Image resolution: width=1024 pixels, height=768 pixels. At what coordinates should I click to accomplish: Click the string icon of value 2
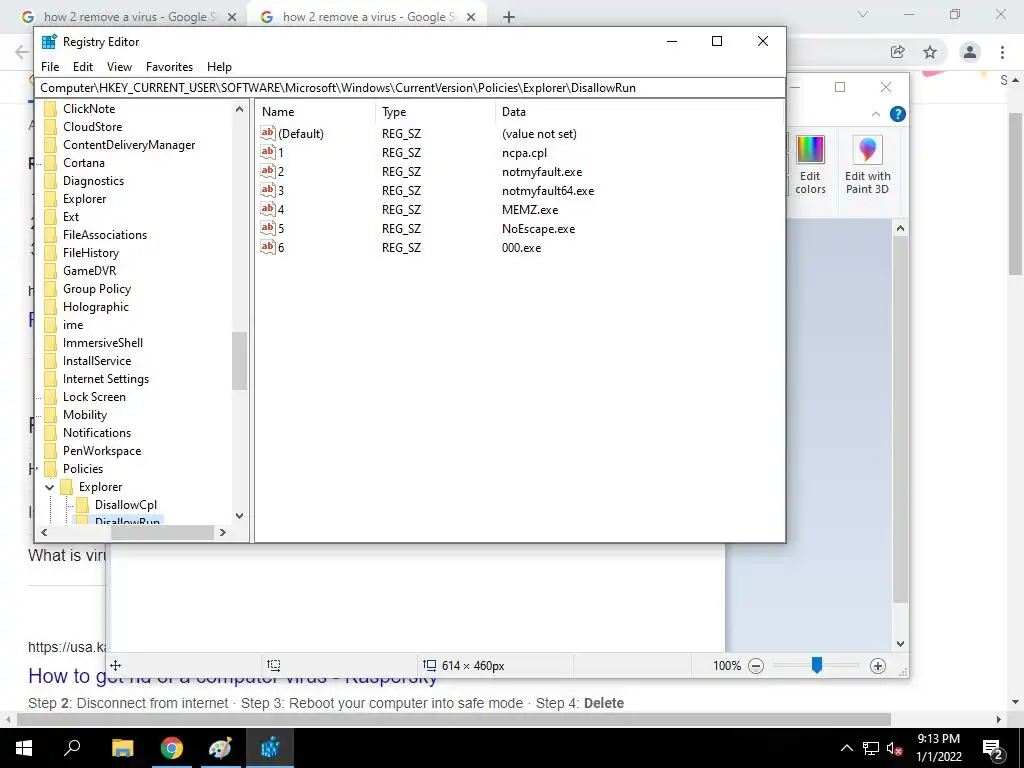pos(268,171)
